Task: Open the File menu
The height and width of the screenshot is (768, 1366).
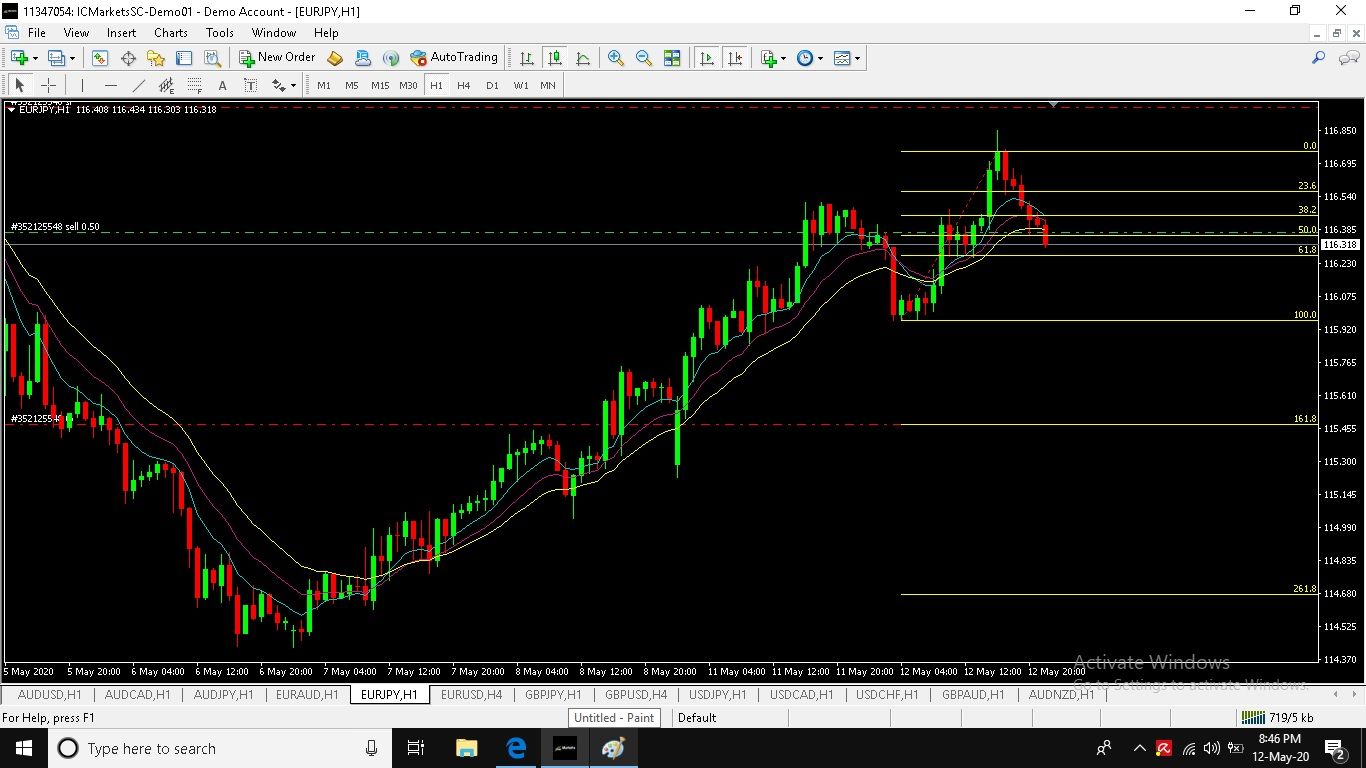Action: (36, 33)
